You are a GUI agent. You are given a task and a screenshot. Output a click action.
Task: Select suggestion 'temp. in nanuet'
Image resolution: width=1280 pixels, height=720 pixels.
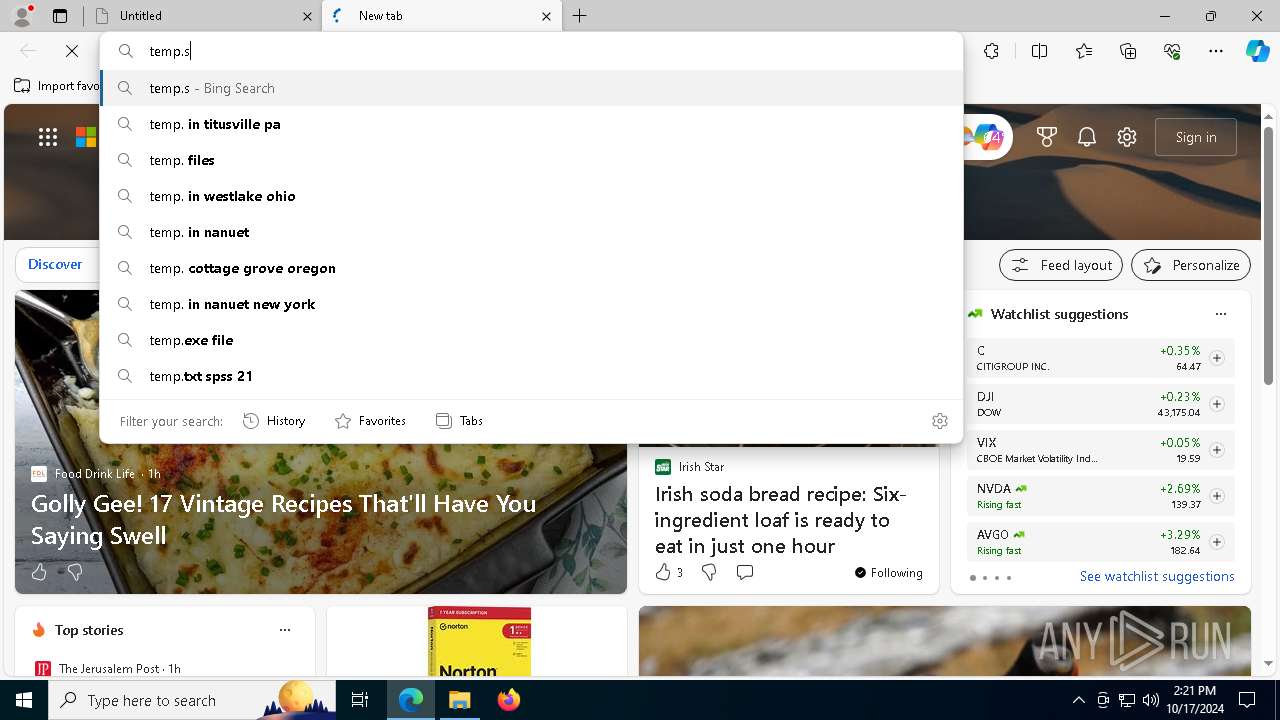(531, 232)
